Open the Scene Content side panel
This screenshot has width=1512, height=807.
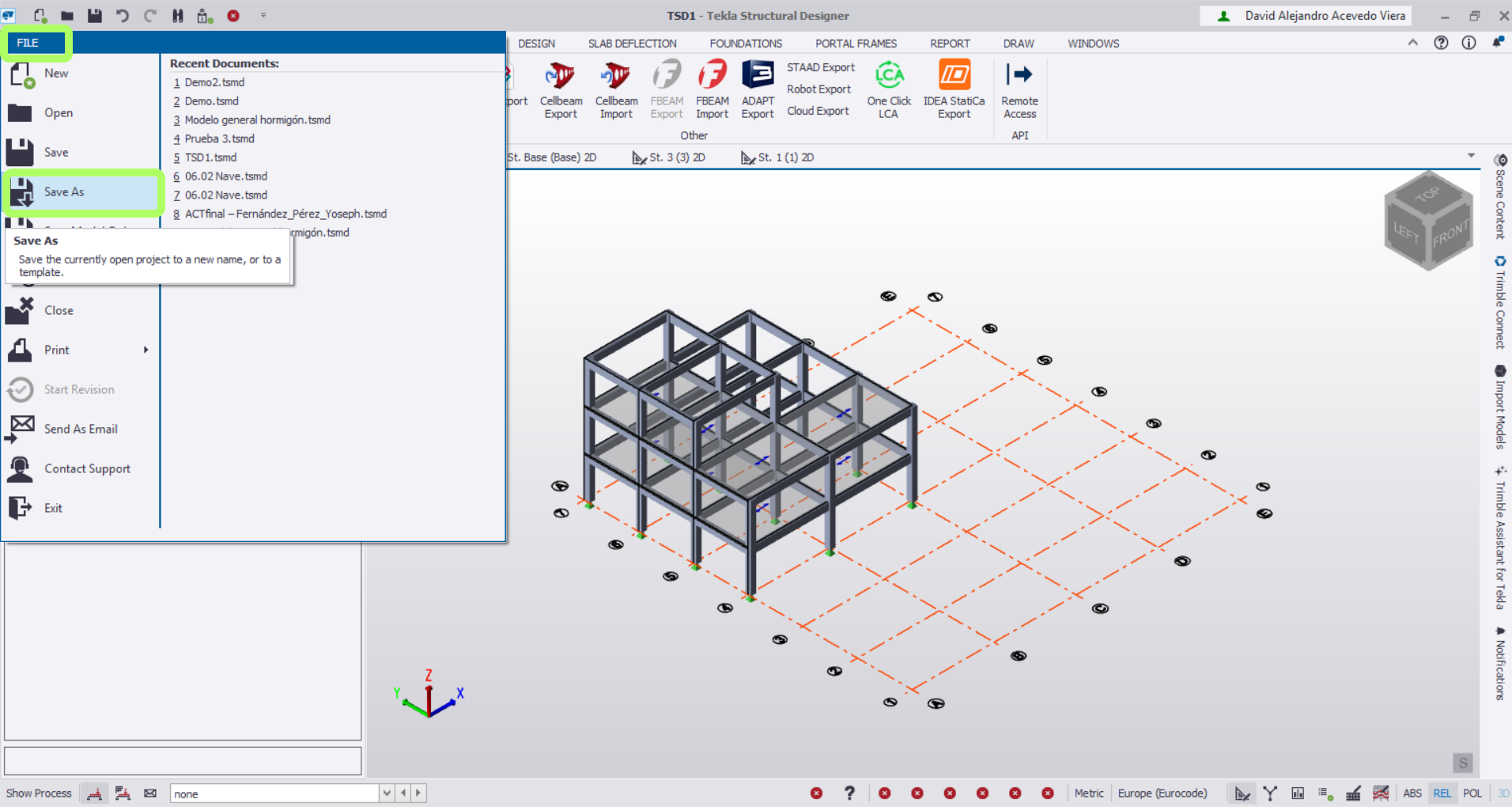tap(1500, 197)
